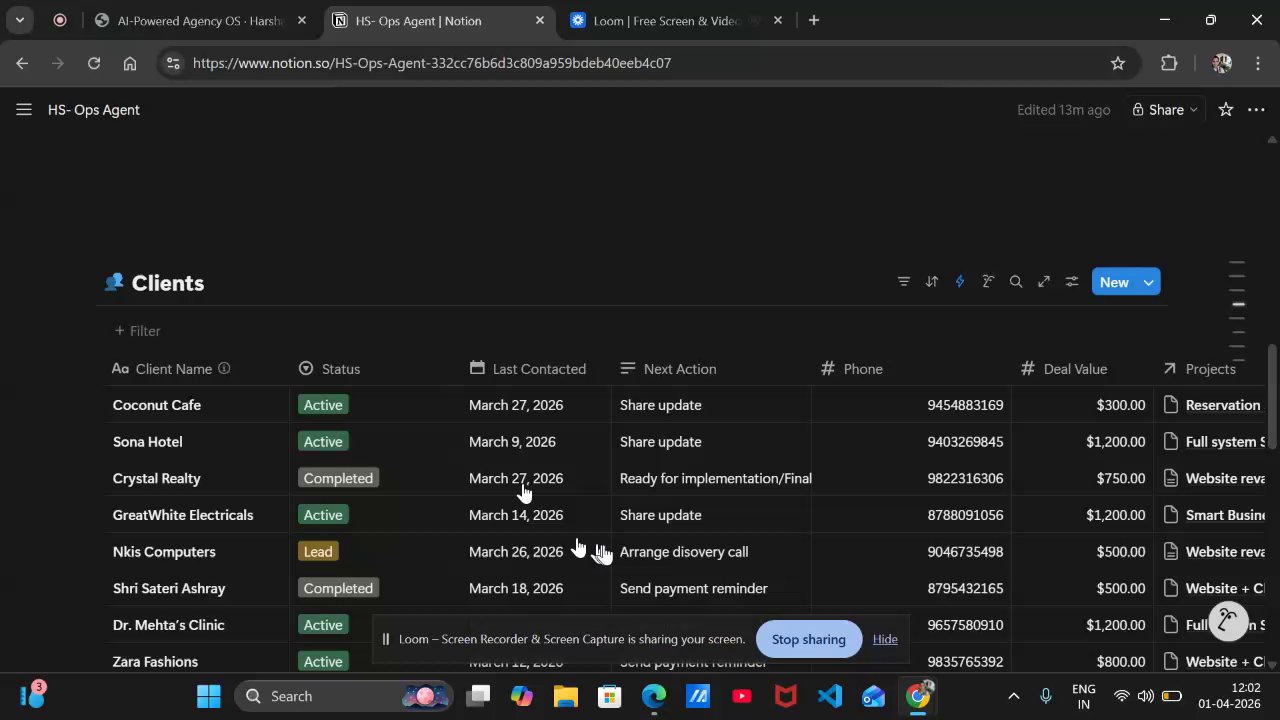Screen dimensions: 1280x720
Task: Click Stop sharing in the Loom bar
Action: click(x=809, y=639)
